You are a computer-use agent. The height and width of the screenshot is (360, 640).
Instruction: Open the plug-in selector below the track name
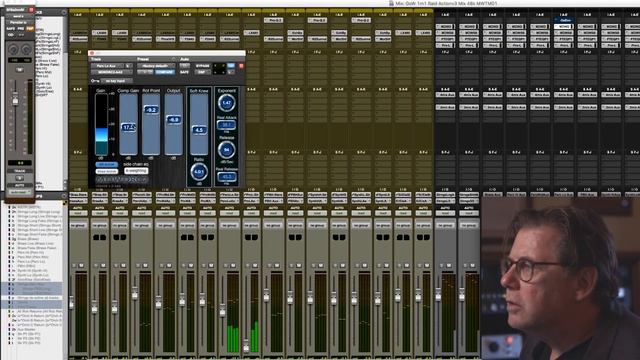[x=111, y=72]
